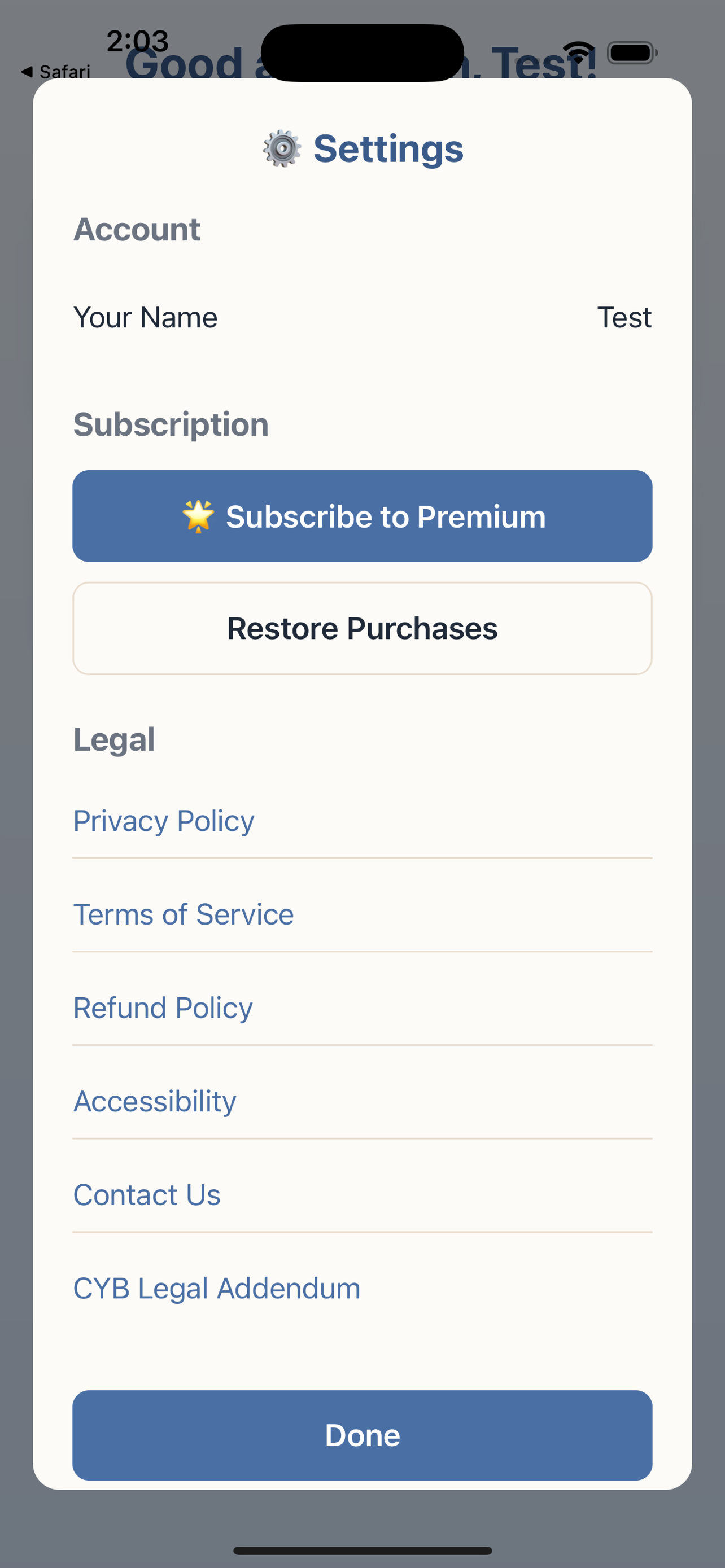Close settings with the Done button
Viewport: 725px width, 1568px height.
coord(362,1435)
